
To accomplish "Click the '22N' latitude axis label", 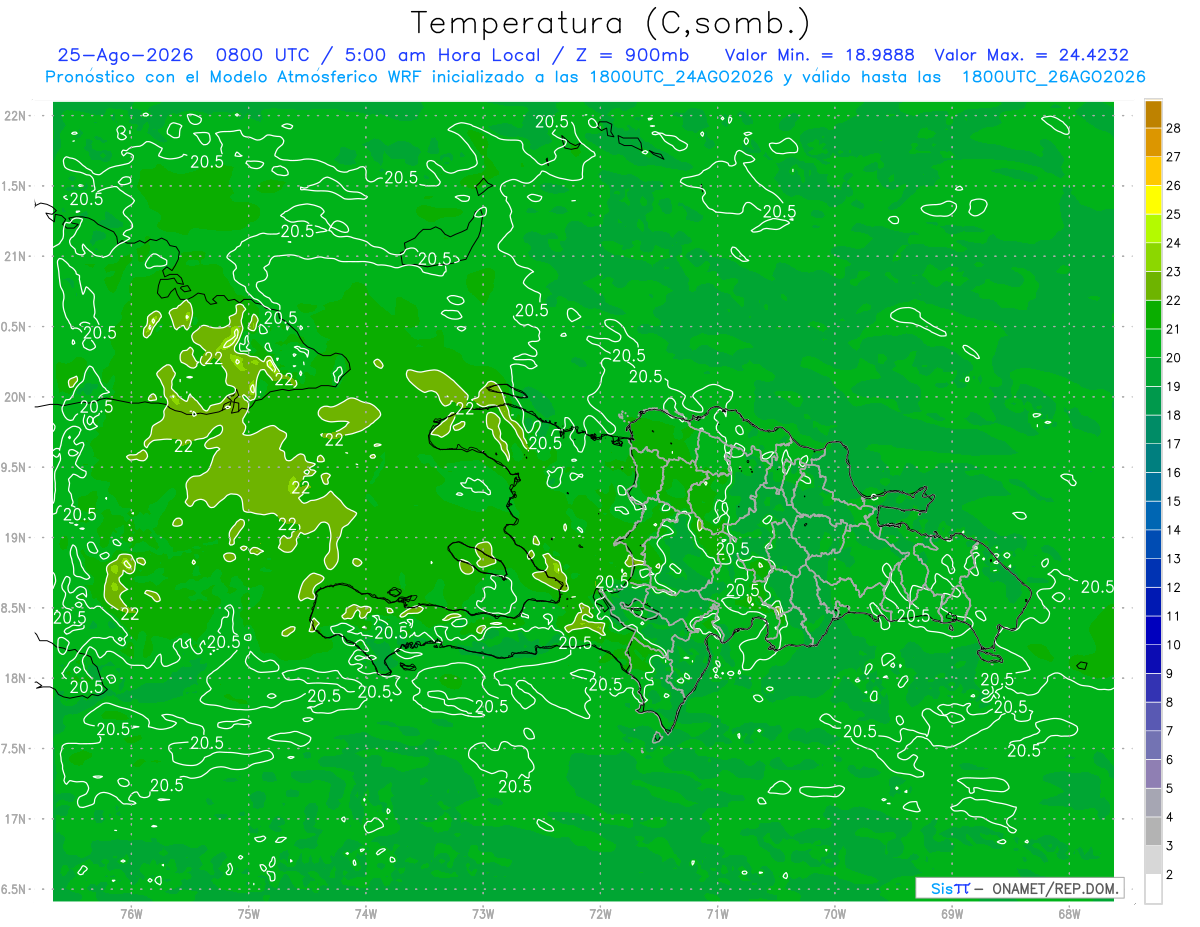I will pyautogui.click(x=16, y=116).
